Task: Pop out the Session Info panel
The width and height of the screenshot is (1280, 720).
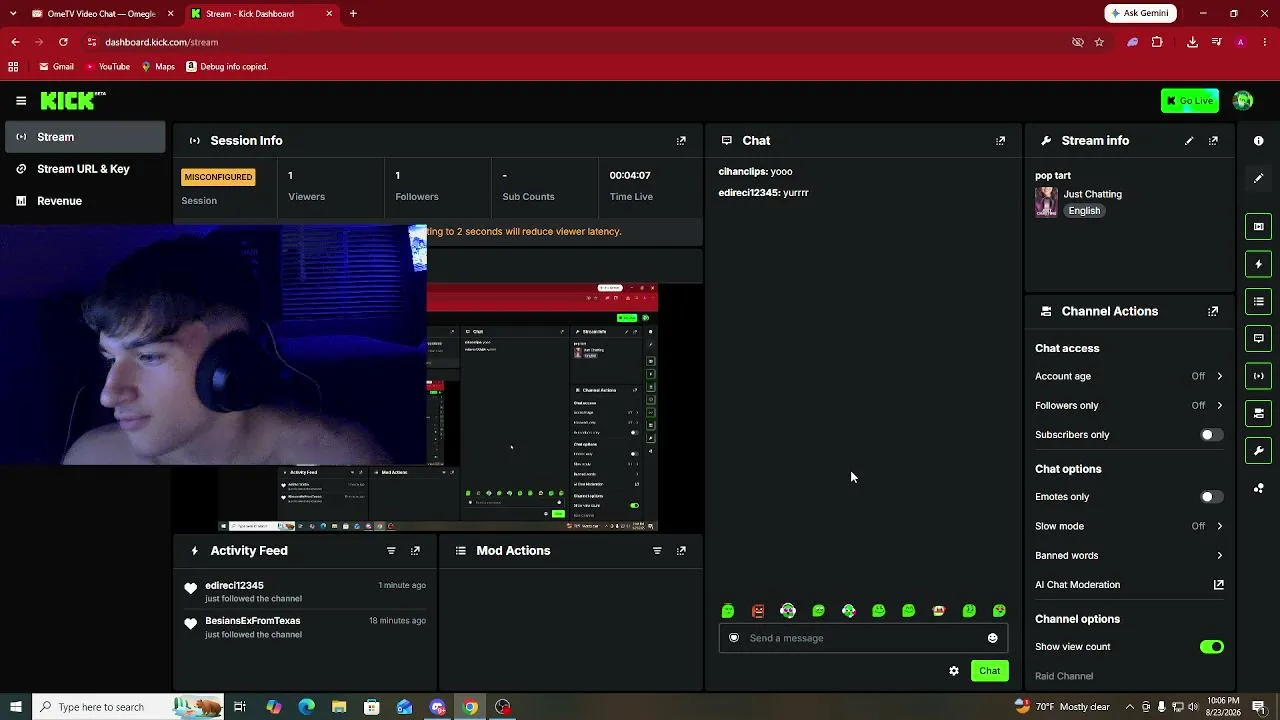Action: coord(681,141)
